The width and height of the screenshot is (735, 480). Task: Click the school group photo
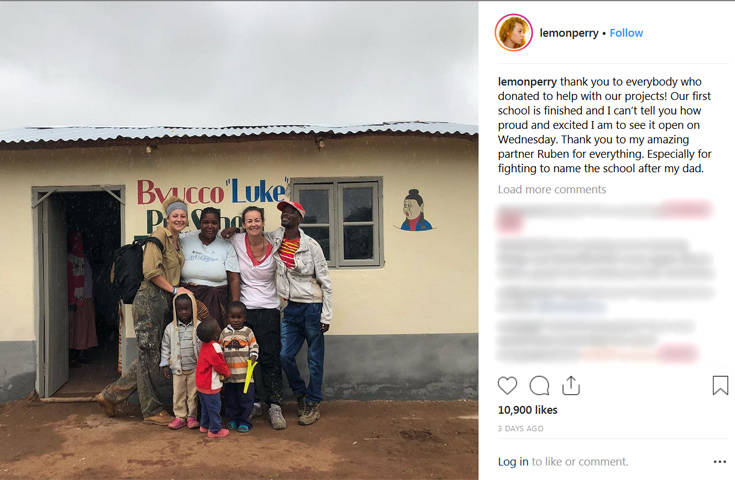(239, 240)
